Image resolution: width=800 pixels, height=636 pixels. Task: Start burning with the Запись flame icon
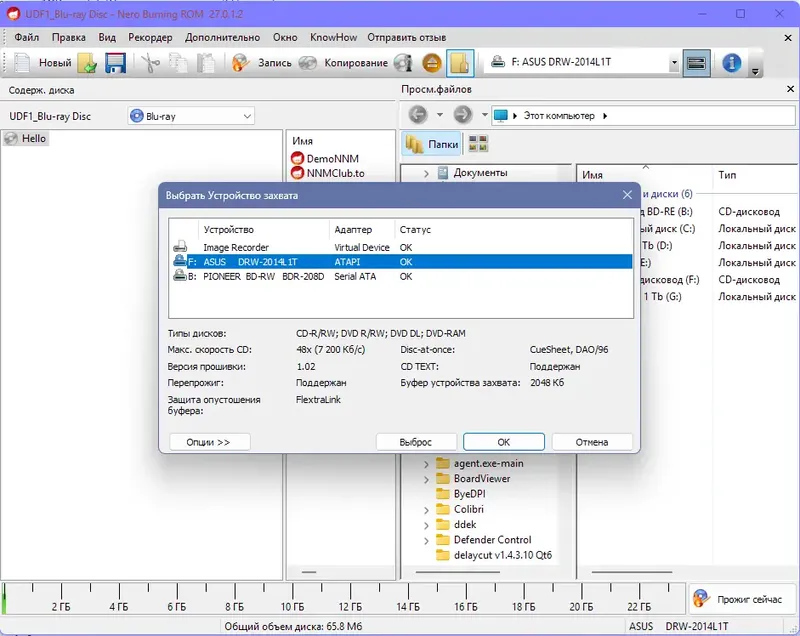(x=240, y=63)
